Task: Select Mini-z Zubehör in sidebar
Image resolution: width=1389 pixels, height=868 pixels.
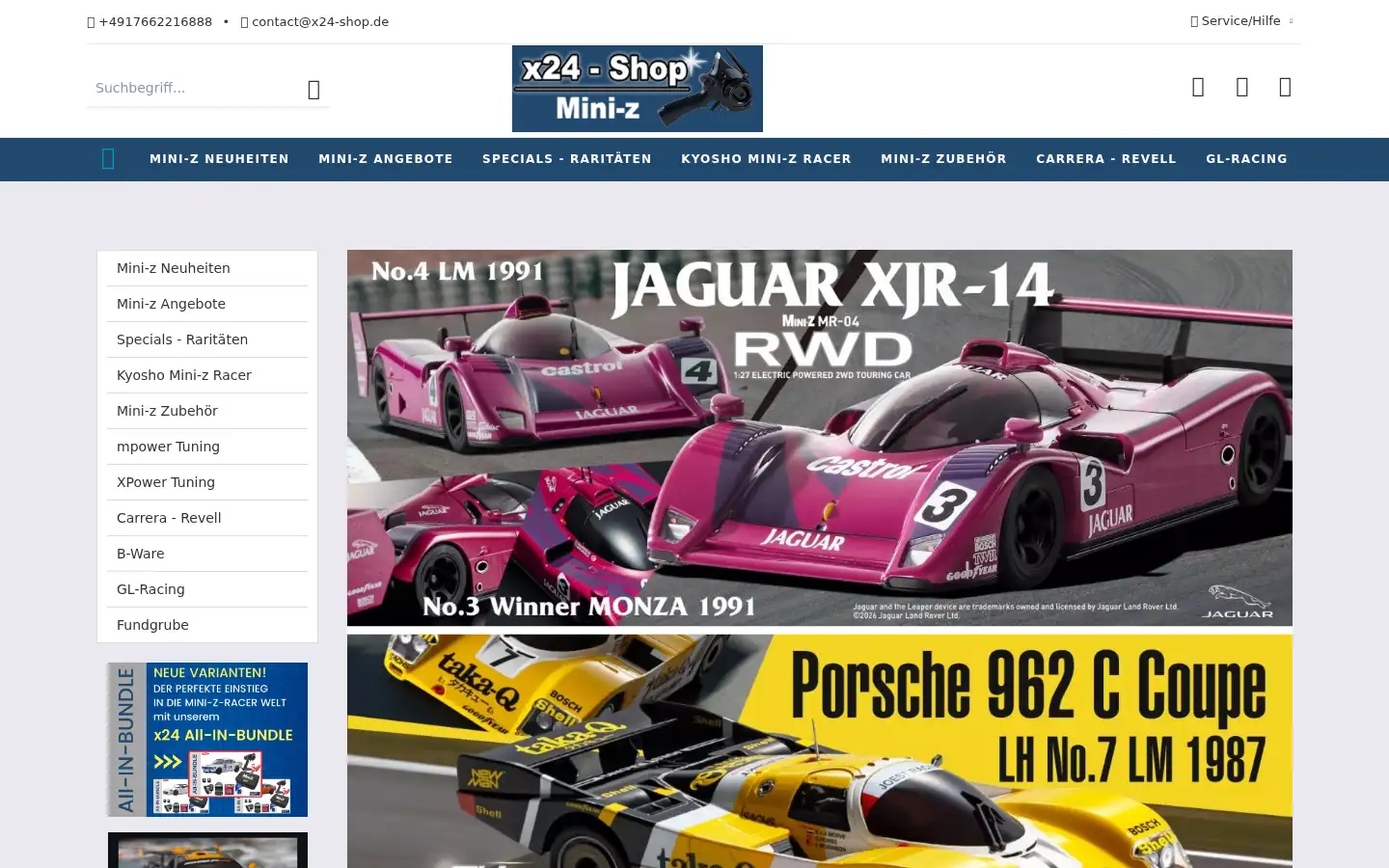Action: (x=207, y=411)
